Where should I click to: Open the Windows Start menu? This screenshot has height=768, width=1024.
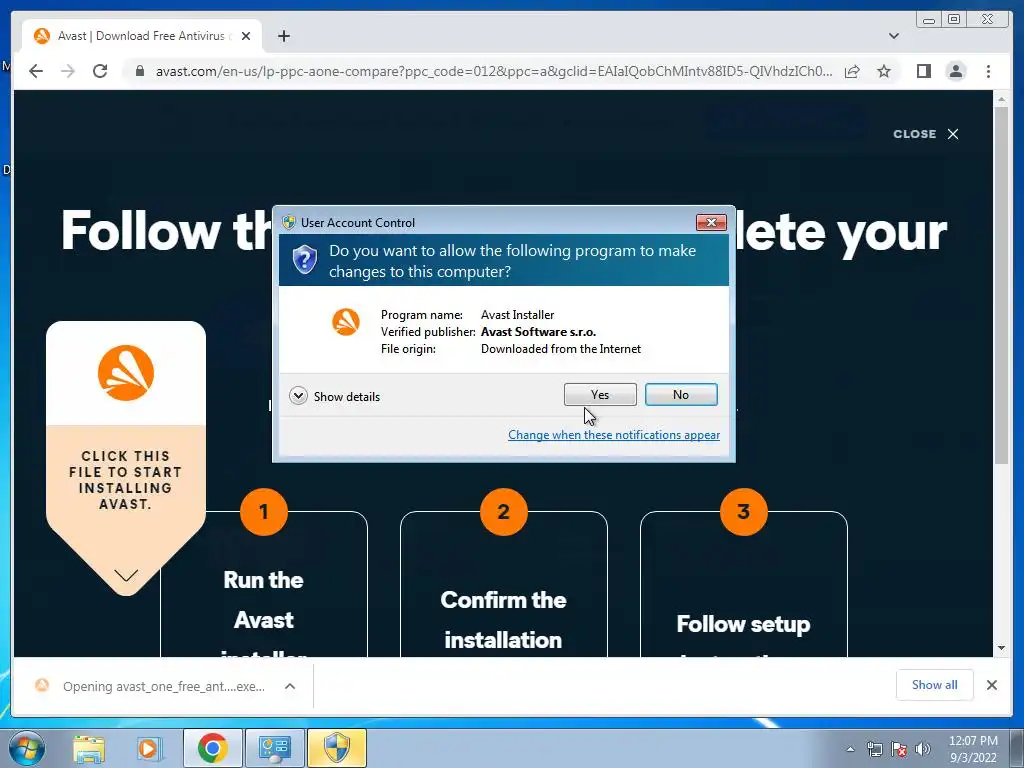pyautogui.click(x=27, y=748)
